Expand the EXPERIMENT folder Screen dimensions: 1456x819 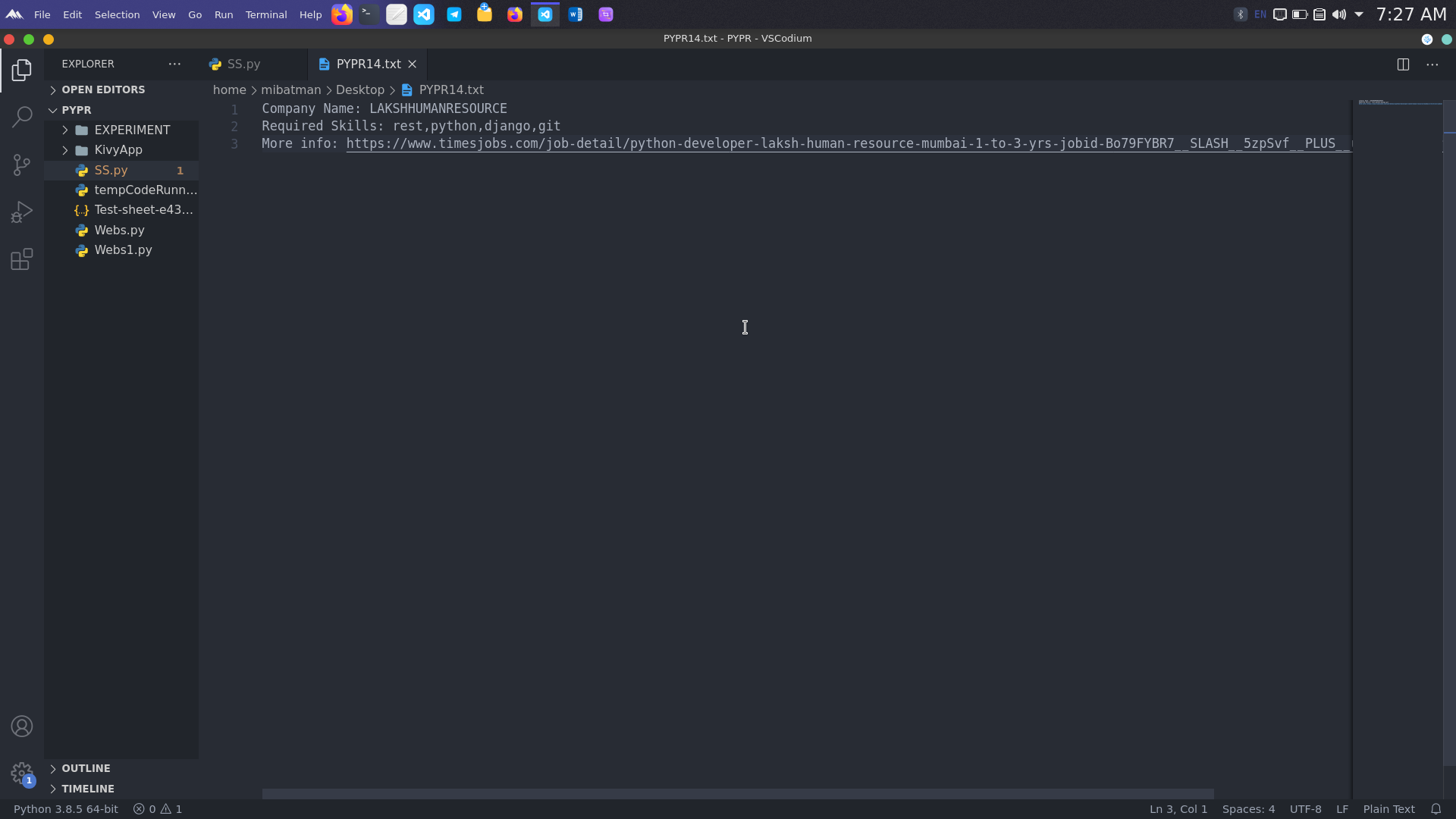(x=132, y=130)
